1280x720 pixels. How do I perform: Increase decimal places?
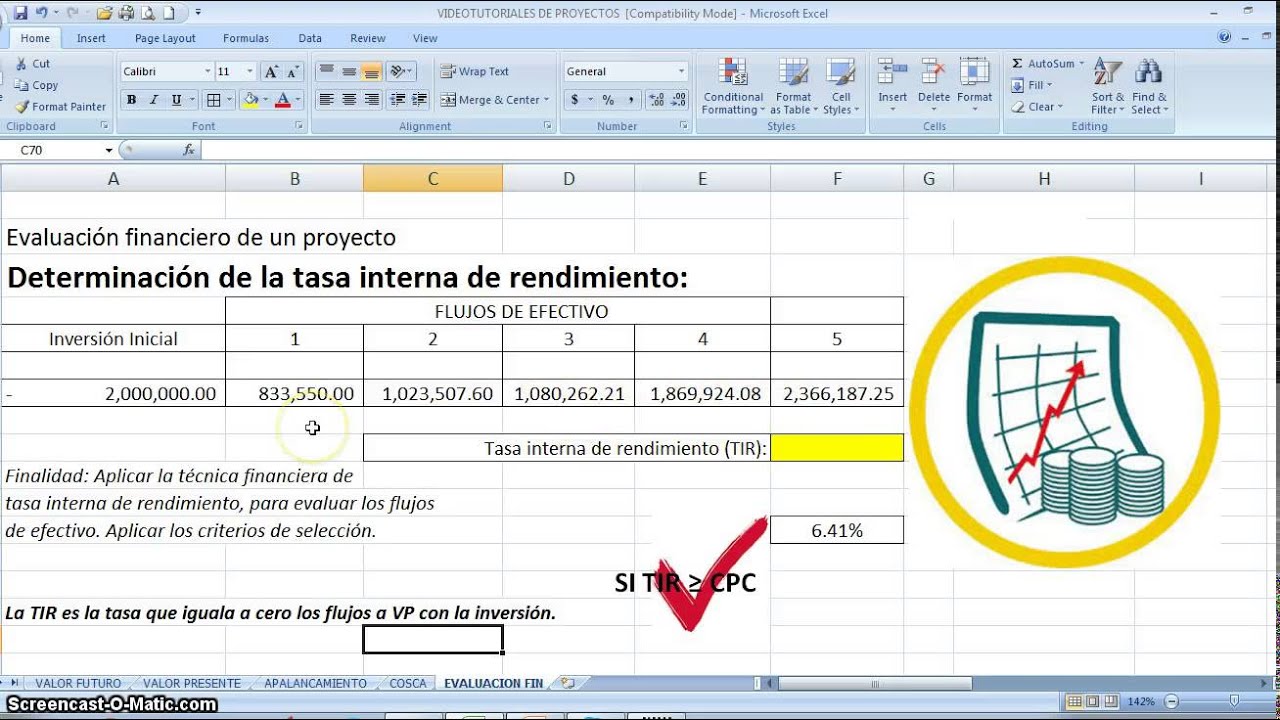coord(656,100)
